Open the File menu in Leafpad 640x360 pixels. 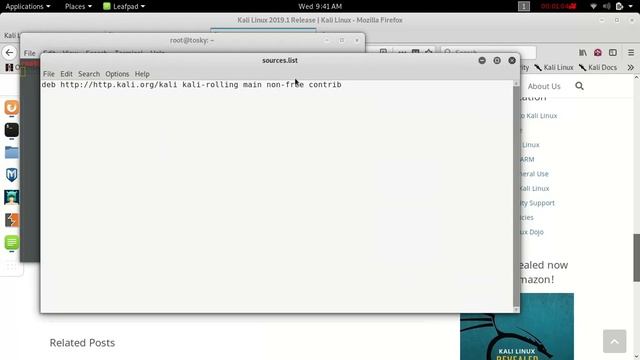[49, 74]
